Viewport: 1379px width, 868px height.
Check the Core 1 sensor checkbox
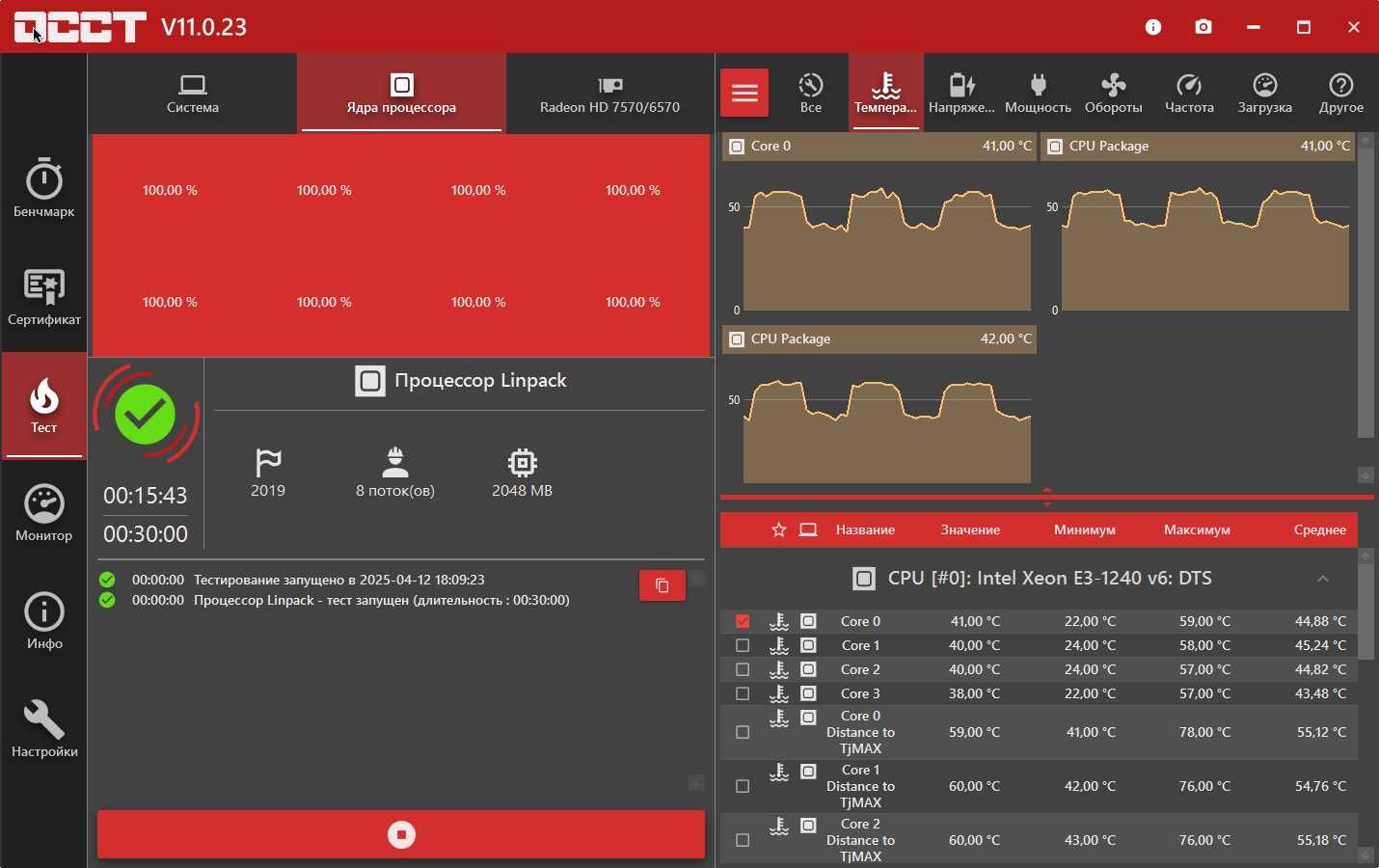[743, 645]
